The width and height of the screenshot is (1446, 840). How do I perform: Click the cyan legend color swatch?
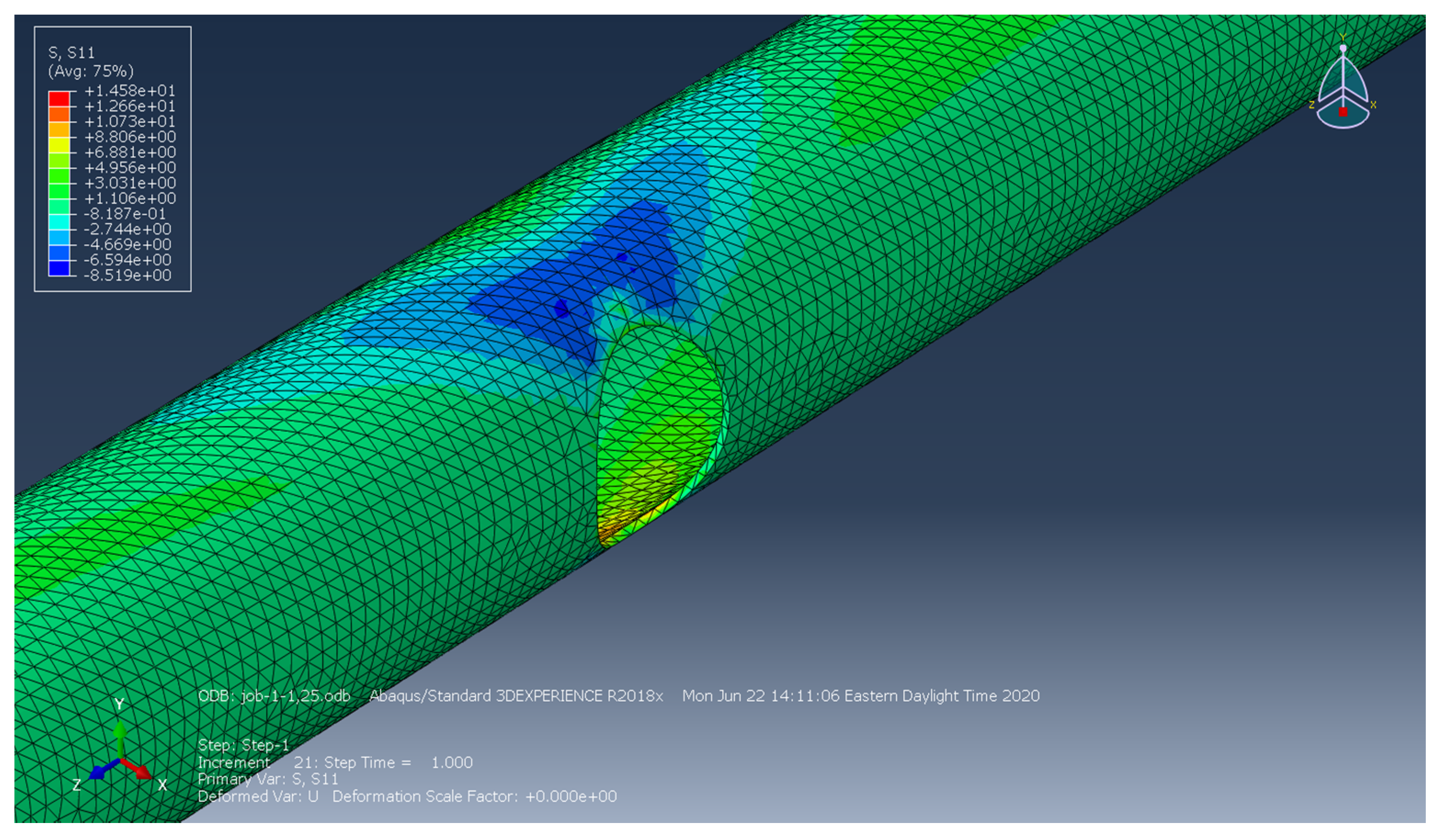point(59,222)
